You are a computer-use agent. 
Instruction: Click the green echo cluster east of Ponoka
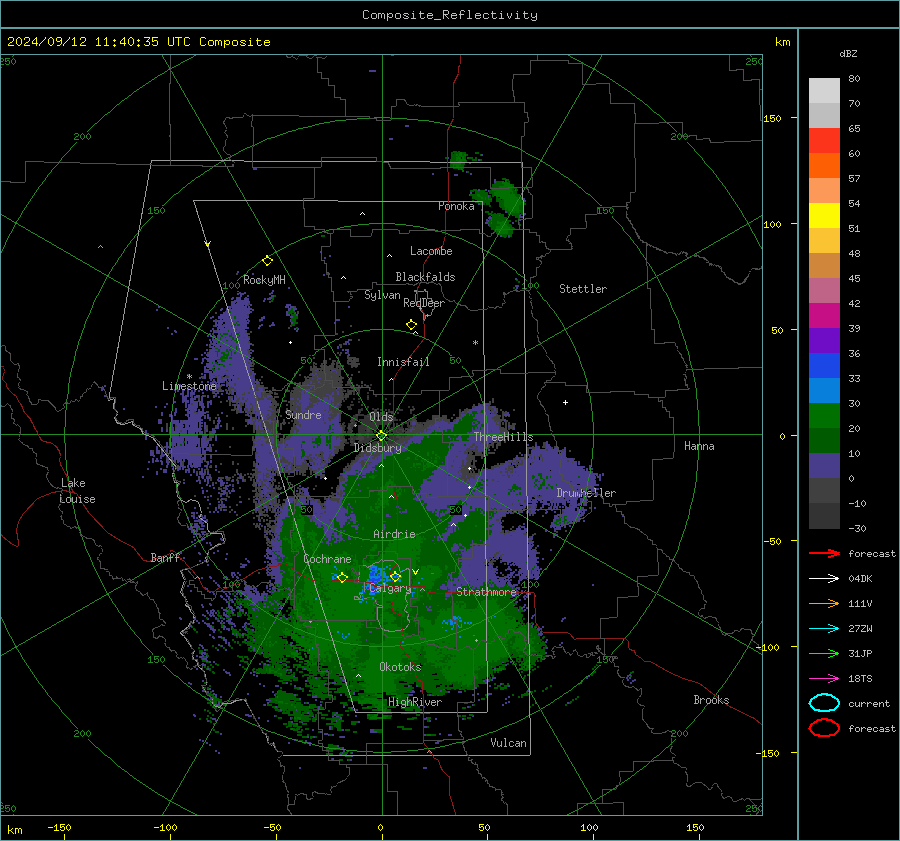[x=499, y=206]
